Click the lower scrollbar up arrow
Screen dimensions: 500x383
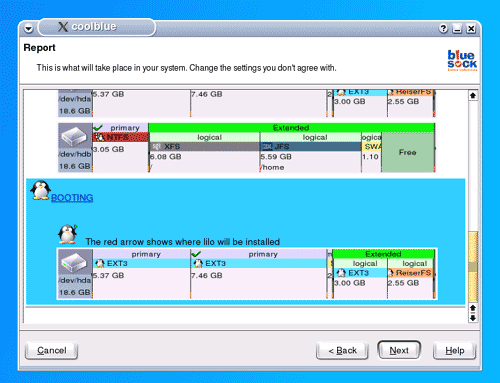coord(473,308)
